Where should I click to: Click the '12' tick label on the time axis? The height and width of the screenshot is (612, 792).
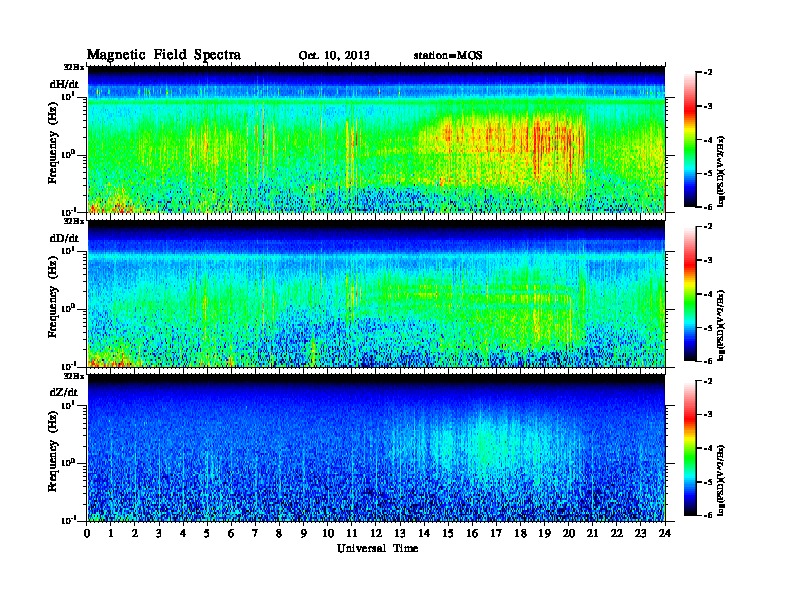click(x=376, y=534)
